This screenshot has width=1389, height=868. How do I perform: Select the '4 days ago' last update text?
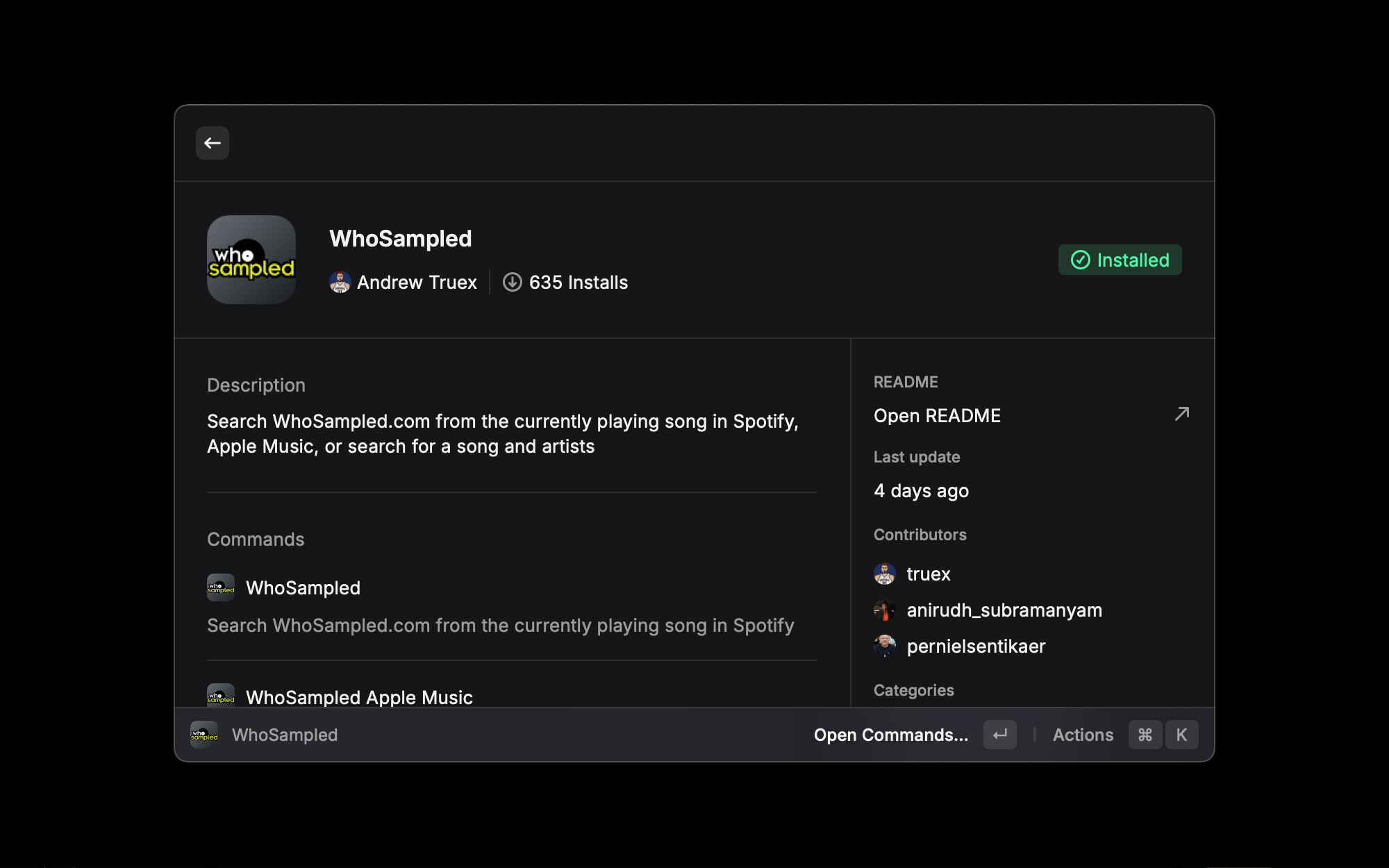pyautogui.click(x=921, y=491)
